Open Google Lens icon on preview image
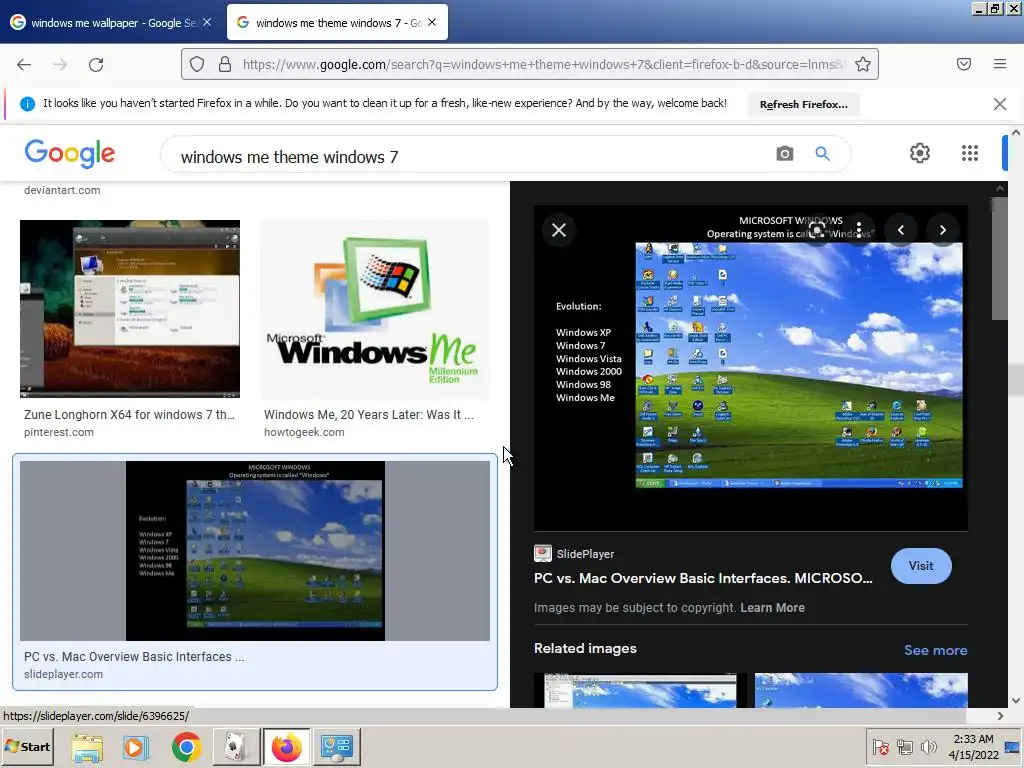The height and width of the screenshot is (768, 1024). [x=817, y=230]
